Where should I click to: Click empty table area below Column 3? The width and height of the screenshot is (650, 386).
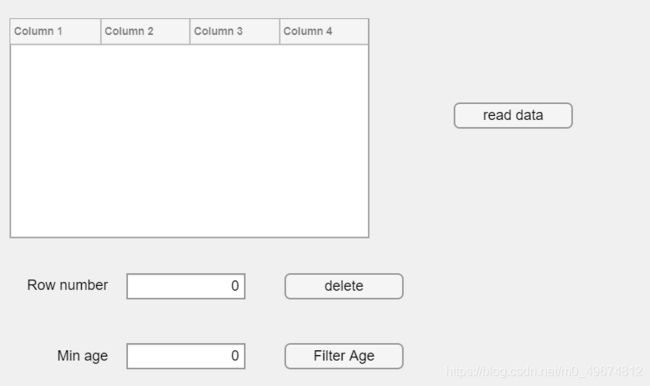(235, 141)
